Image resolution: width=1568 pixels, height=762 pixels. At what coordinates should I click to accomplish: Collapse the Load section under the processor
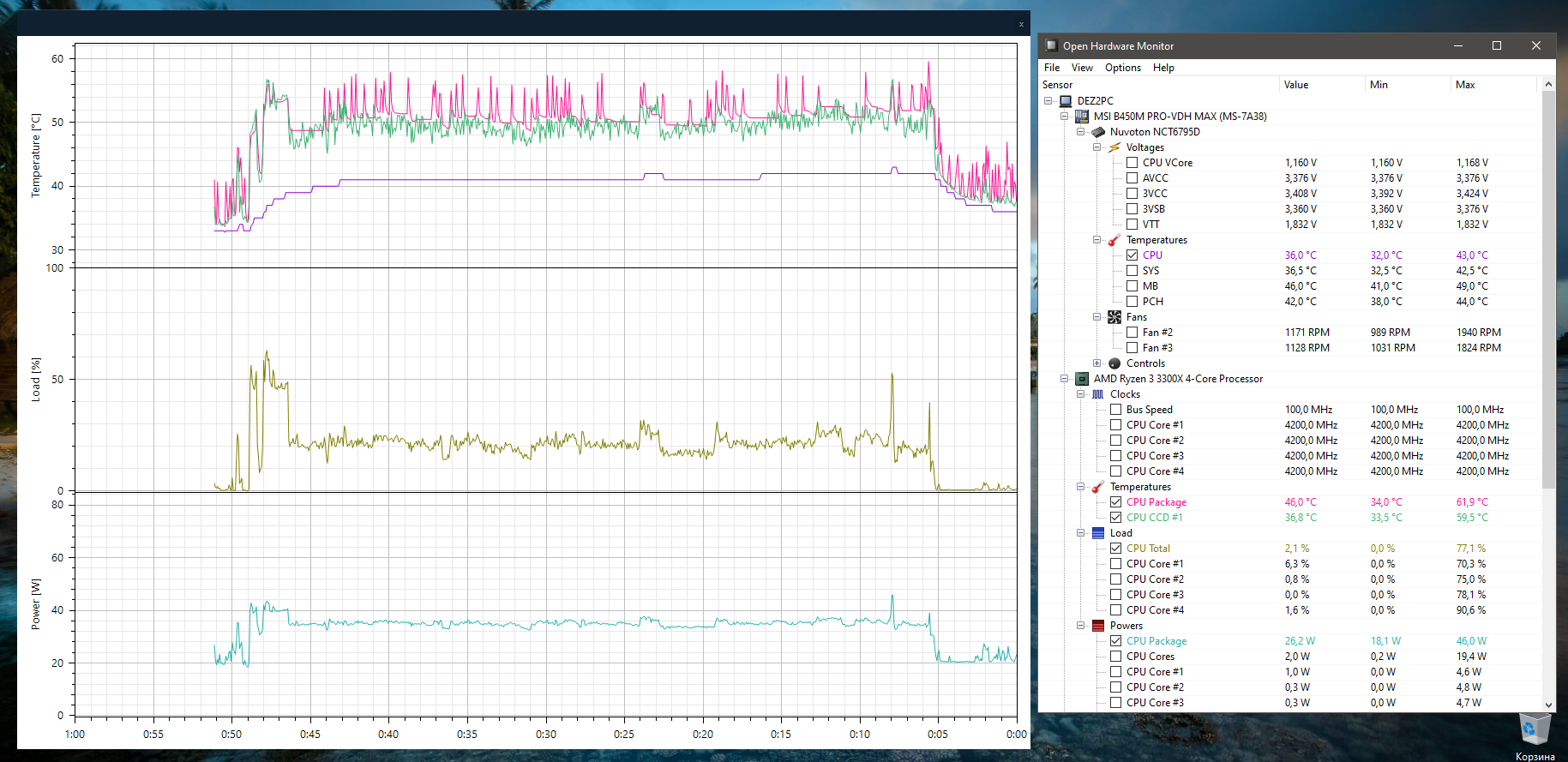coord(1080,533)
